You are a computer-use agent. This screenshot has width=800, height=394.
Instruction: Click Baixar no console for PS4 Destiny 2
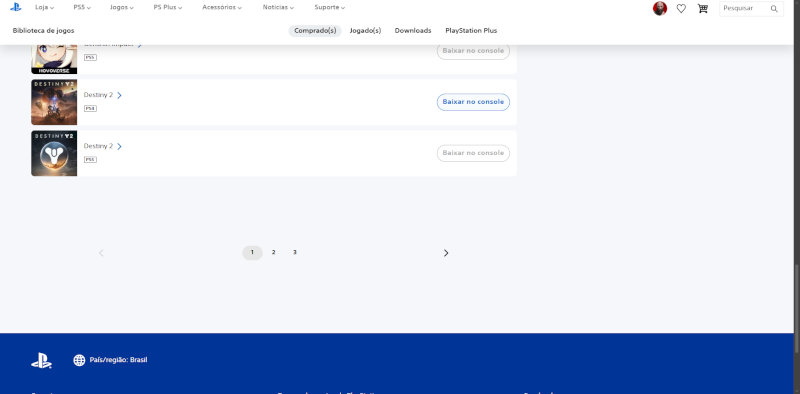473,102
